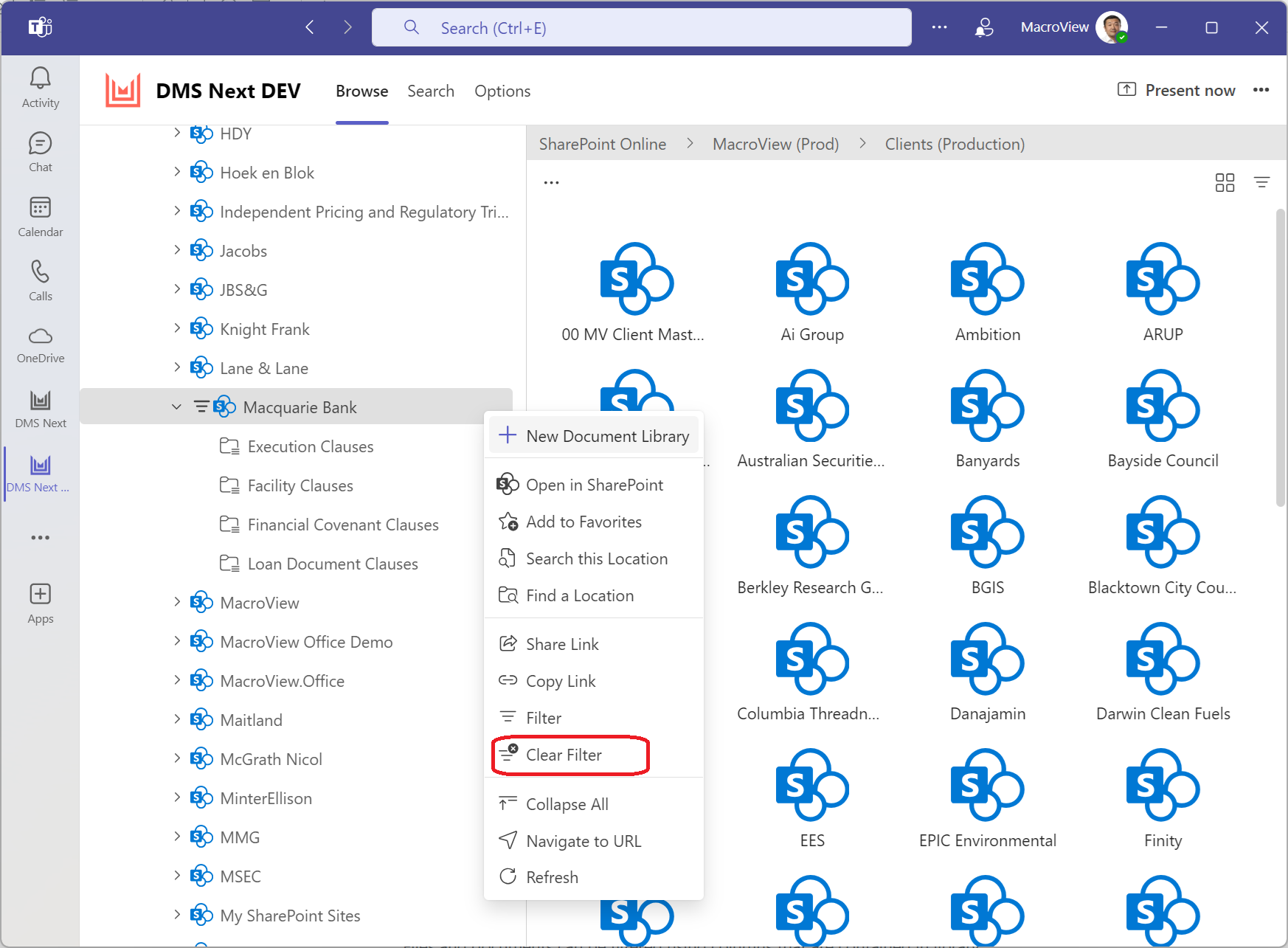Open the Apps store icon in sidebar
1288x948 pixels.
[x=41, y=604]
